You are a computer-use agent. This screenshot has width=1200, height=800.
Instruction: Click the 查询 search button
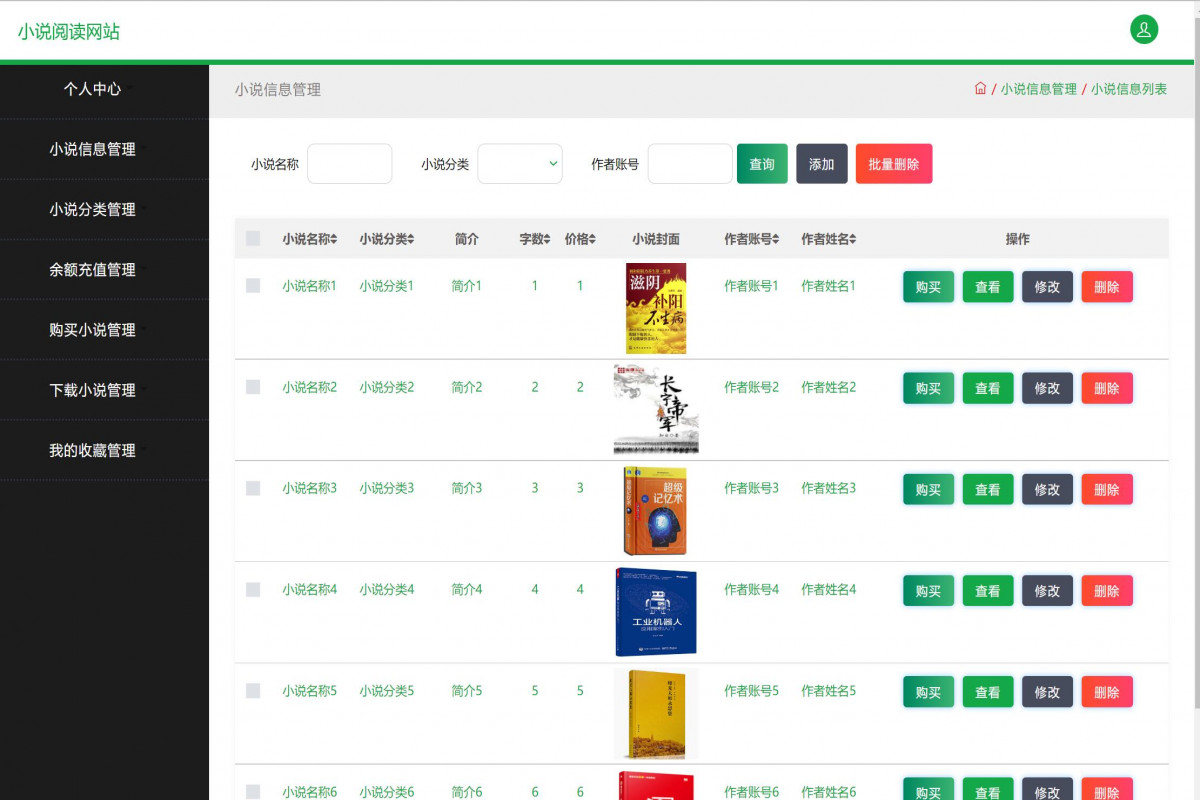[762, 163]
